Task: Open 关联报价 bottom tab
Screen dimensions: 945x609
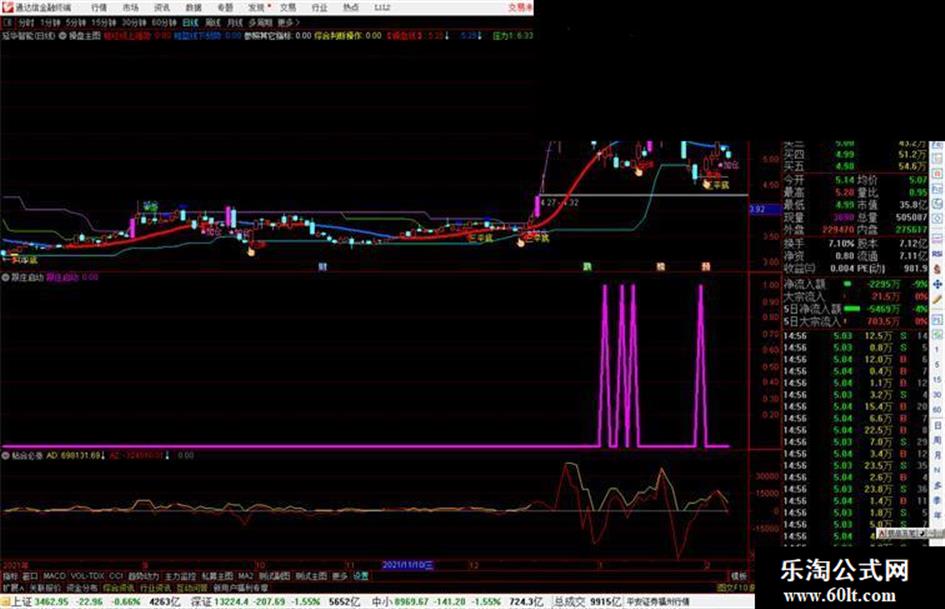Action: (45, 587)
